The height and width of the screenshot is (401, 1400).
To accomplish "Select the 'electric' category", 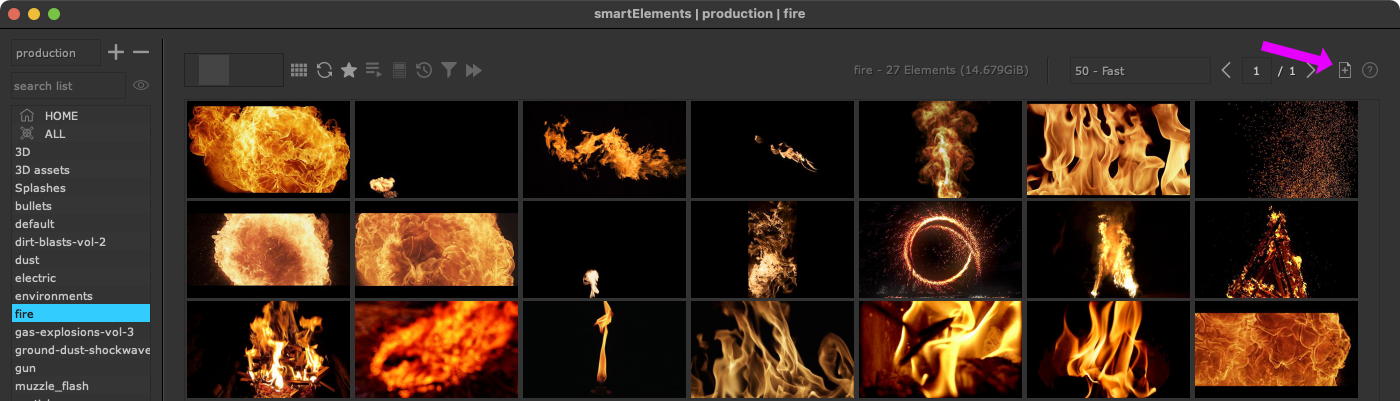I will 35,278.
